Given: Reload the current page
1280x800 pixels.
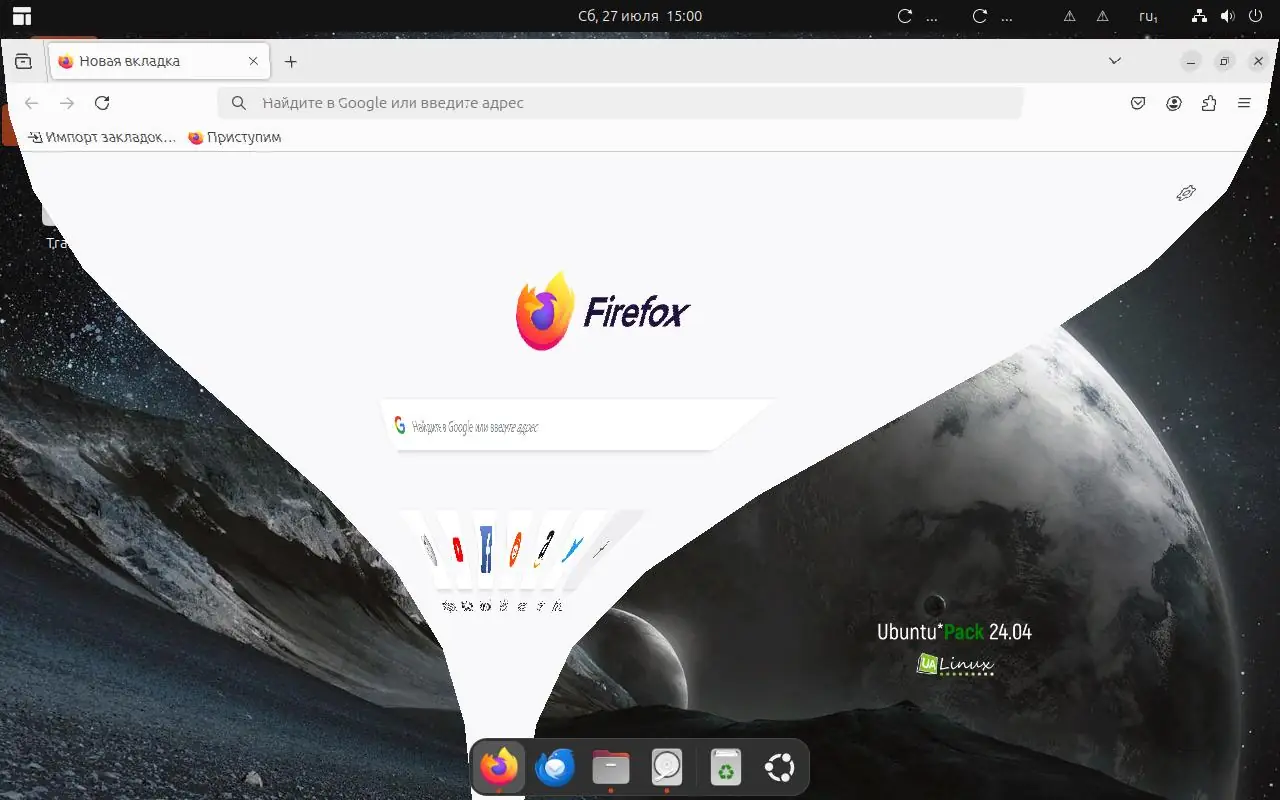Looking at the screenshot, I should [103, 102].
